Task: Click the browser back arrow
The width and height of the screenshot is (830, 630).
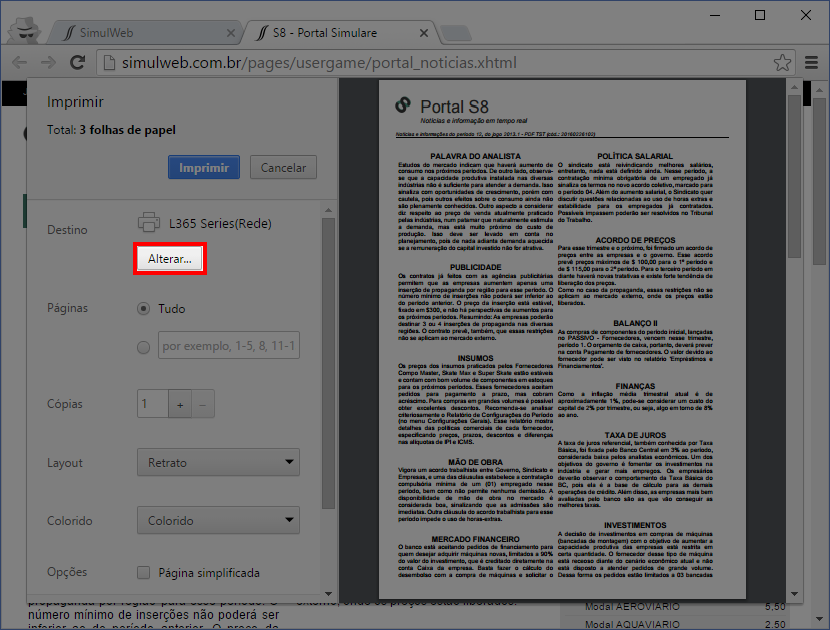Action: click(20, 62)
